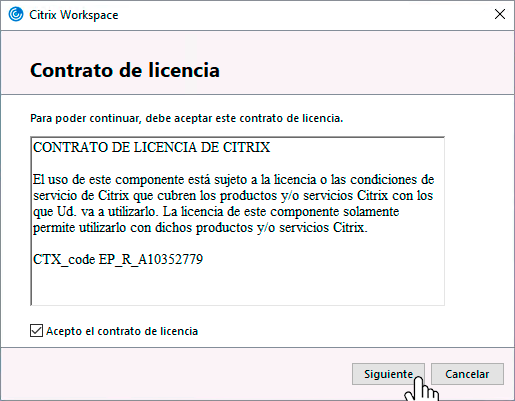Click the blank line between title and paragraph
Screen dimensions: 515x401
[x=237, y=163]
